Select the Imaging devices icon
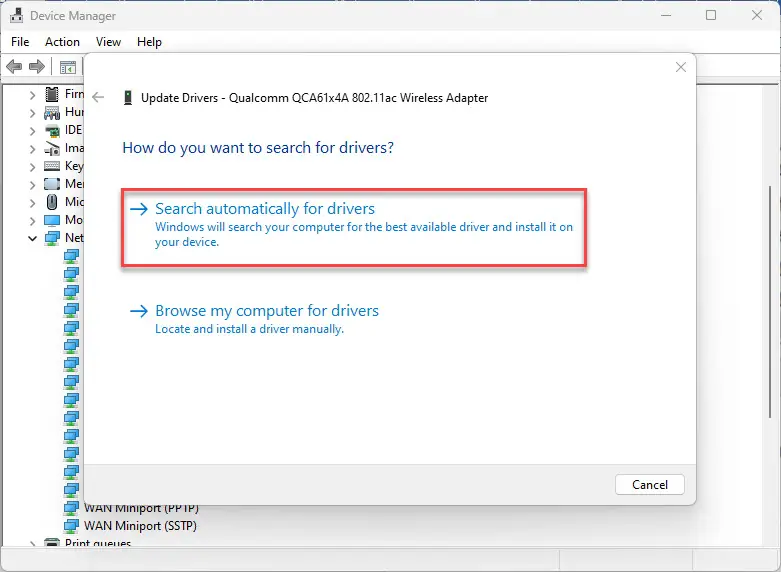781x572 pixels. pos(52,148)
